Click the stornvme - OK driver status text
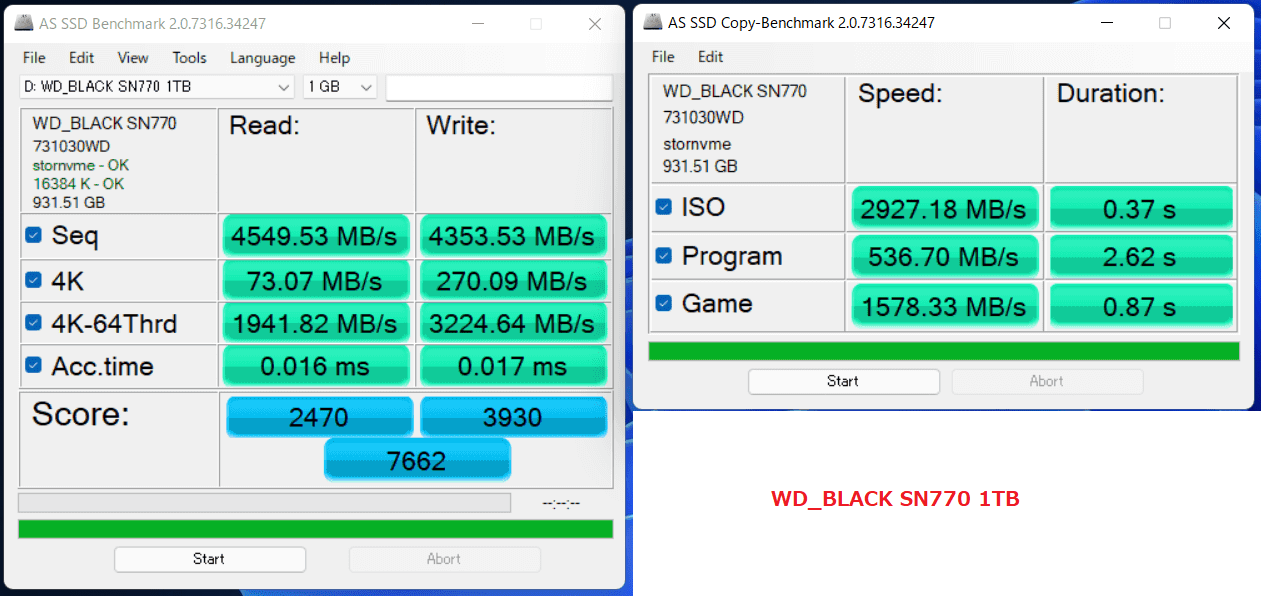This screenshot has width=1261, height=596. pos(81,165)
